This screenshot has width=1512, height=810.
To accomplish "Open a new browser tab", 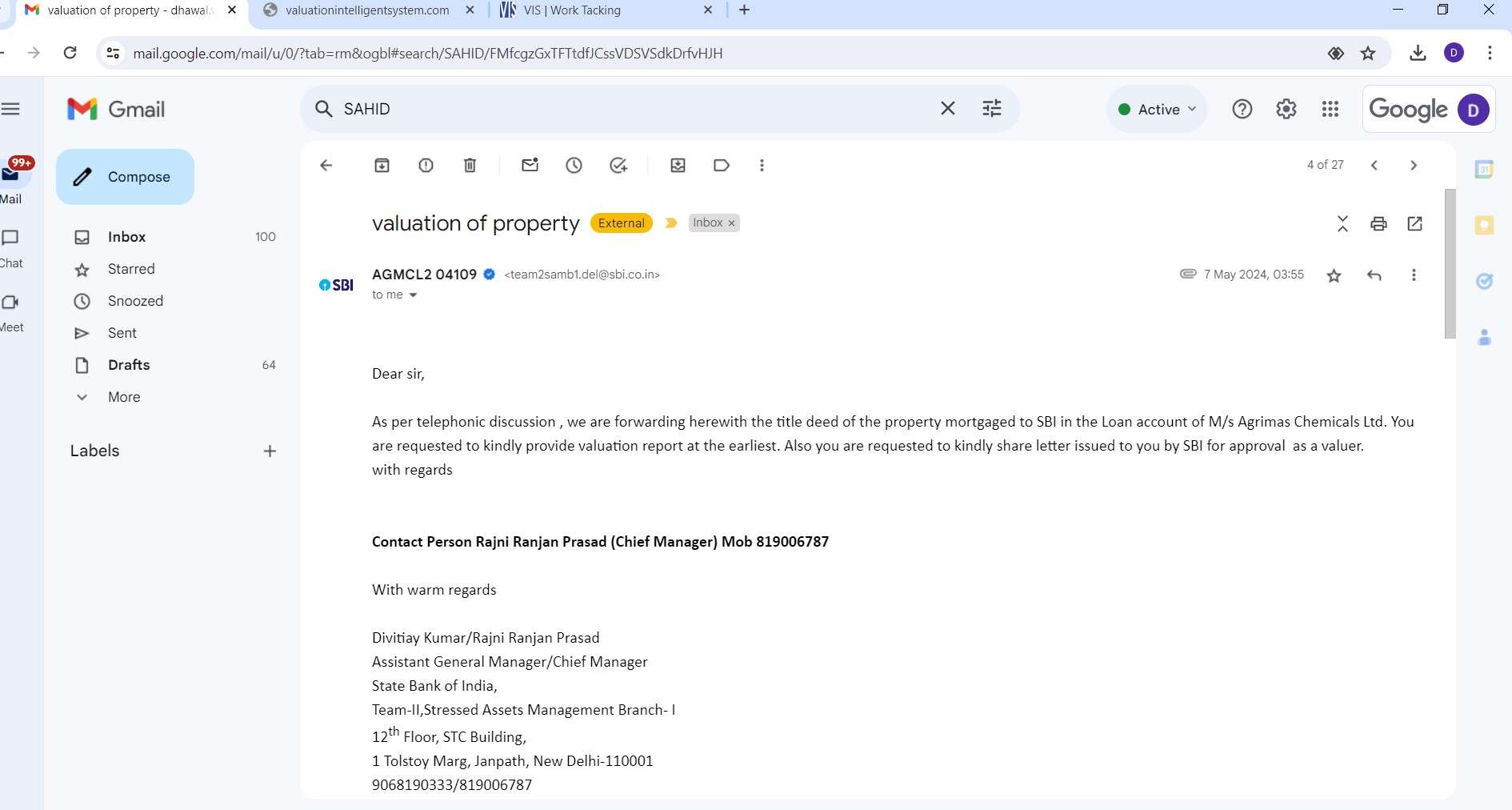I will click(744, 10).
